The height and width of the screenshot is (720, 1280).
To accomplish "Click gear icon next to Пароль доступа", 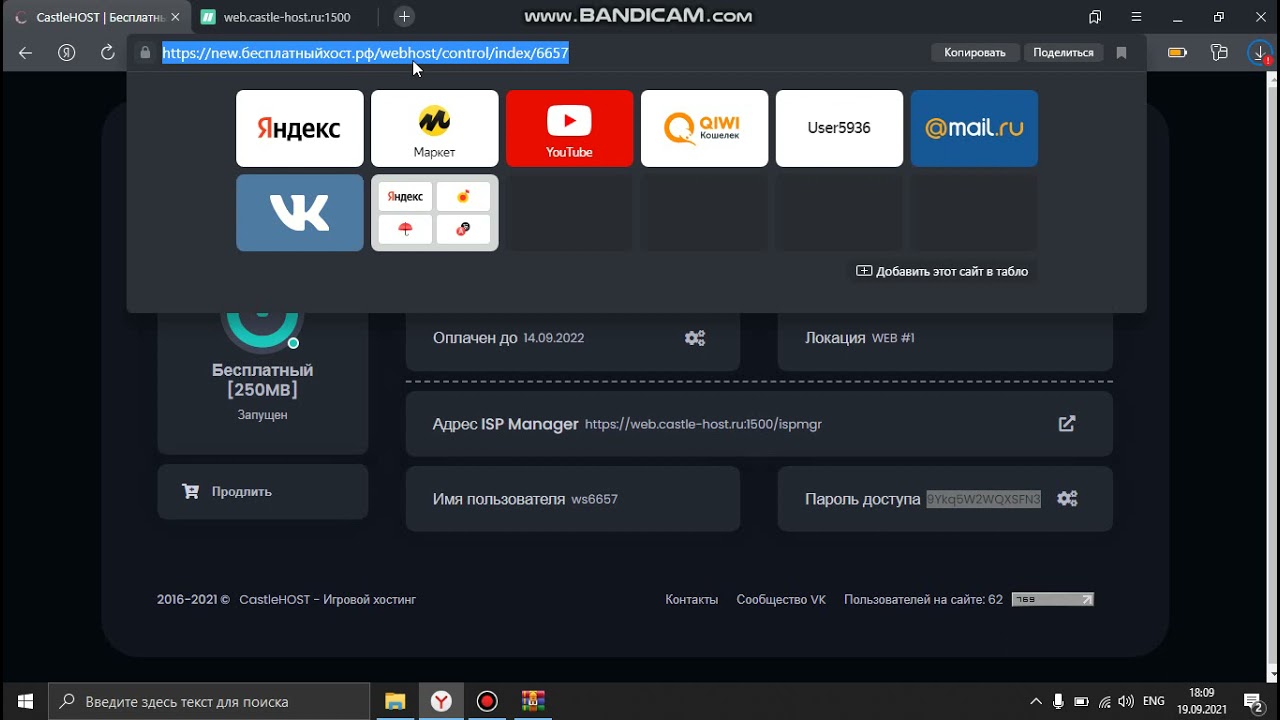I will click(1067, 499).
